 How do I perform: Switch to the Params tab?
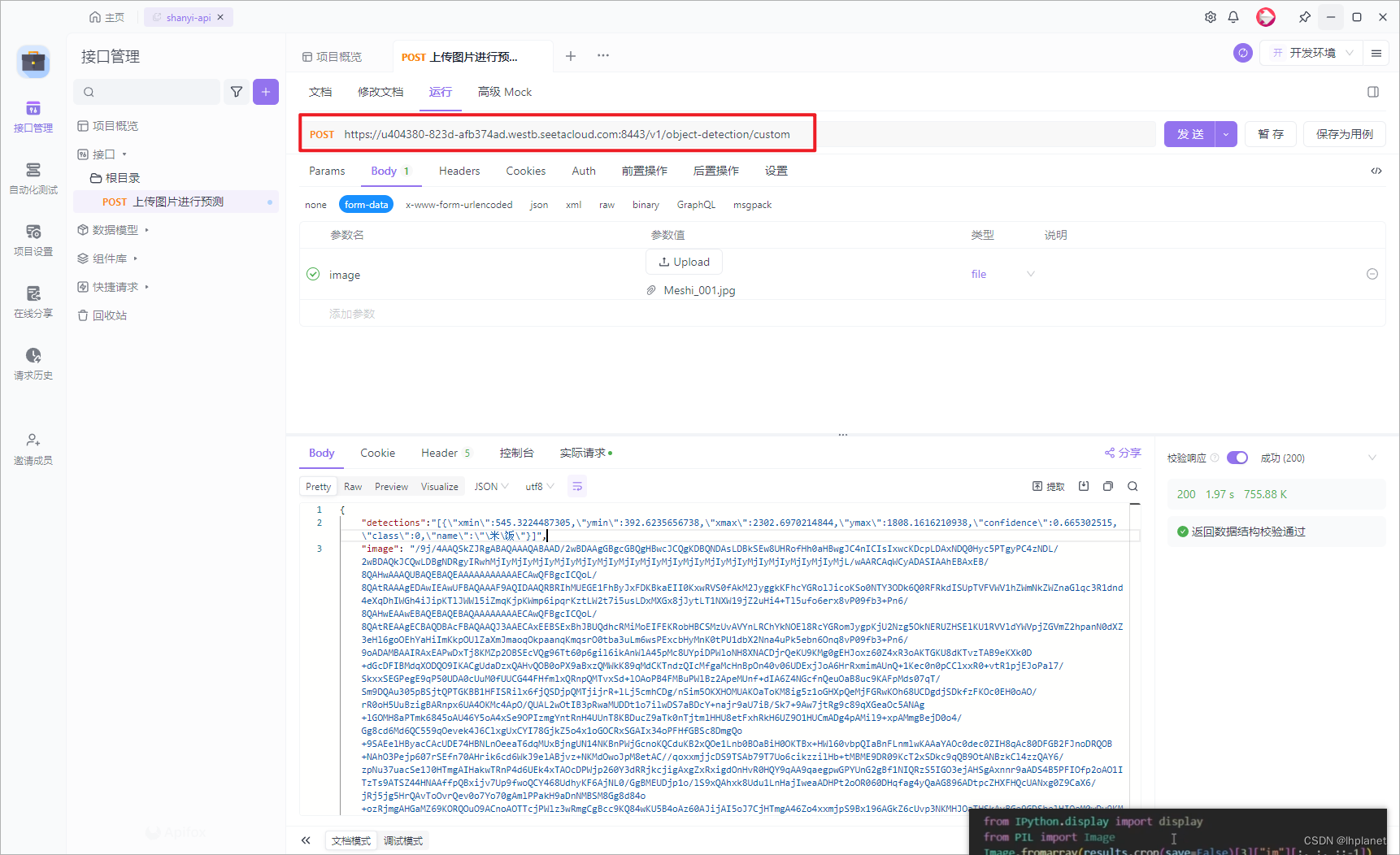pos(327,171)
